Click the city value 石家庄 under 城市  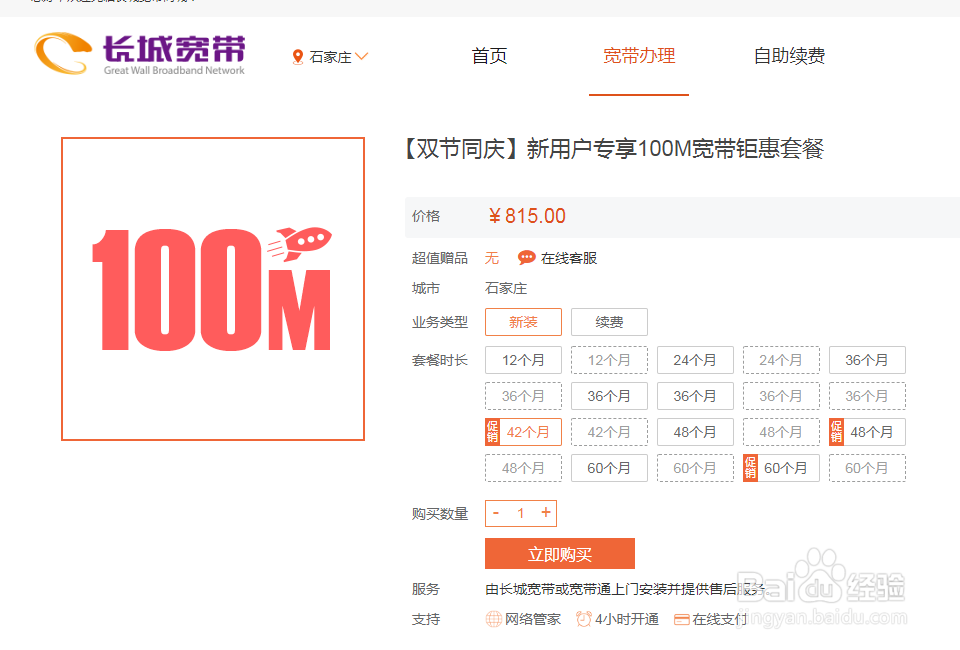pyautogui.click(x=506, y=288)
